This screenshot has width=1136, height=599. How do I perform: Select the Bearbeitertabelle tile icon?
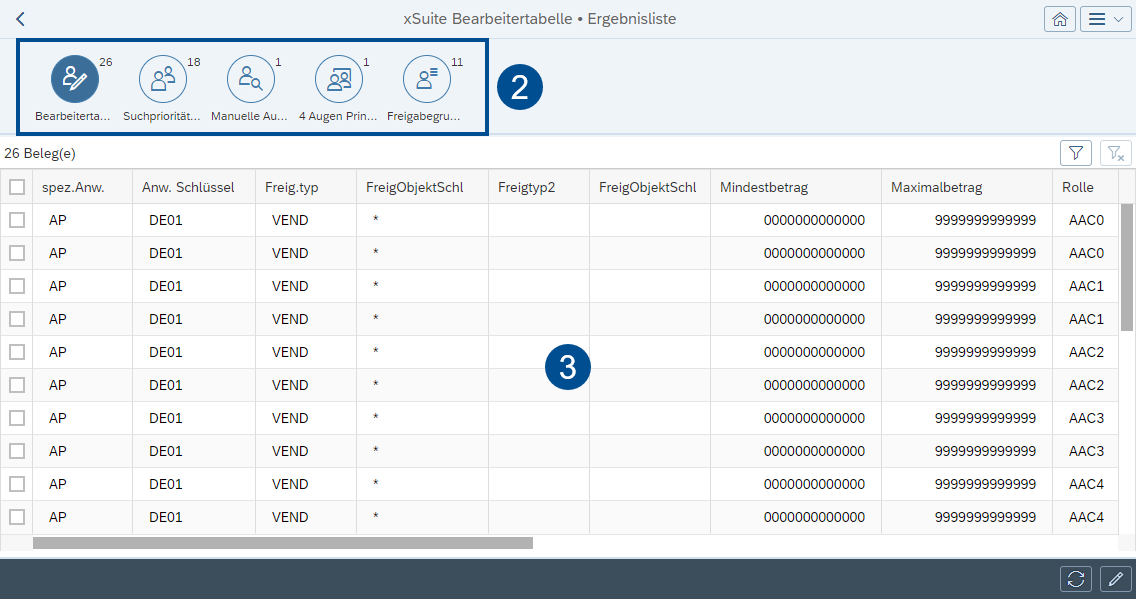[x=75, y=79]
